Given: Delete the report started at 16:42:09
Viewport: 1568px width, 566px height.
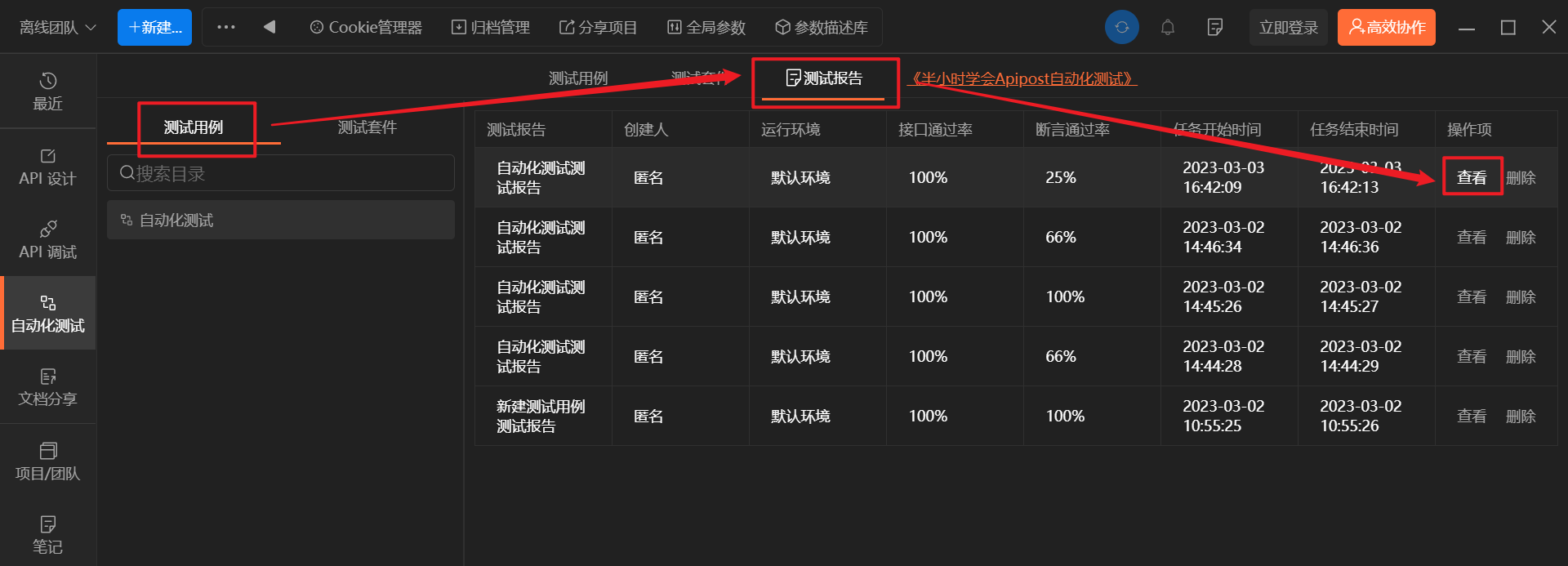Looking at the screenshot, I should click(x=1521, y=178).
